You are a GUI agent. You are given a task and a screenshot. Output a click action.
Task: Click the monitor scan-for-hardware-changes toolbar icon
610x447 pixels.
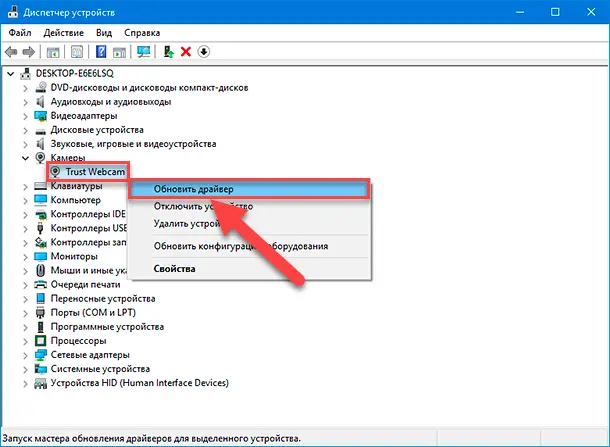(144, 51)
